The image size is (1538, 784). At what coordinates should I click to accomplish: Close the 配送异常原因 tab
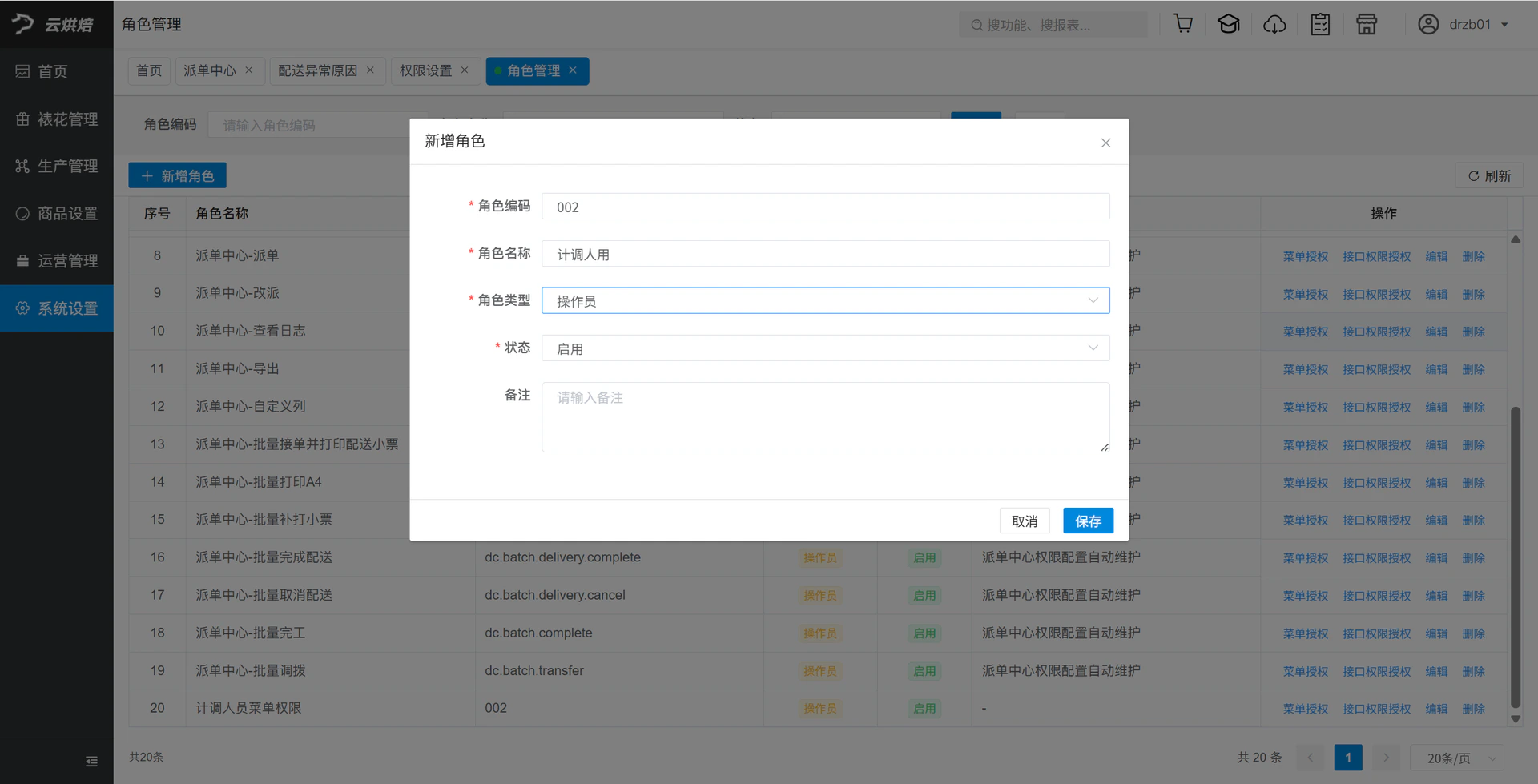(x=370, y=70)
